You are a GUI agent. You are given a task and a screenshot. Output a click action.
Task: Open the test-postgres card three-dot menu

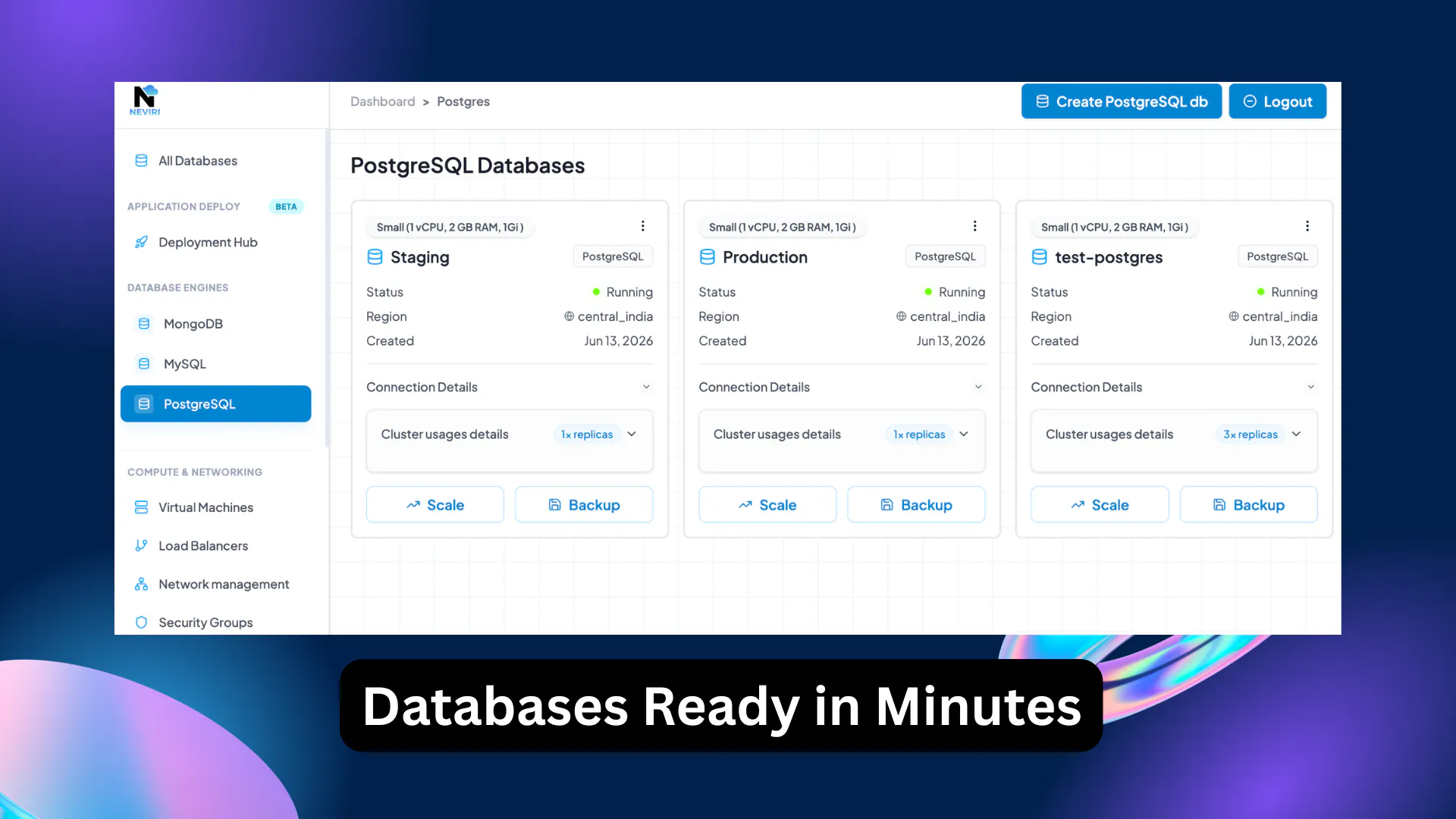click(1307, 226)
